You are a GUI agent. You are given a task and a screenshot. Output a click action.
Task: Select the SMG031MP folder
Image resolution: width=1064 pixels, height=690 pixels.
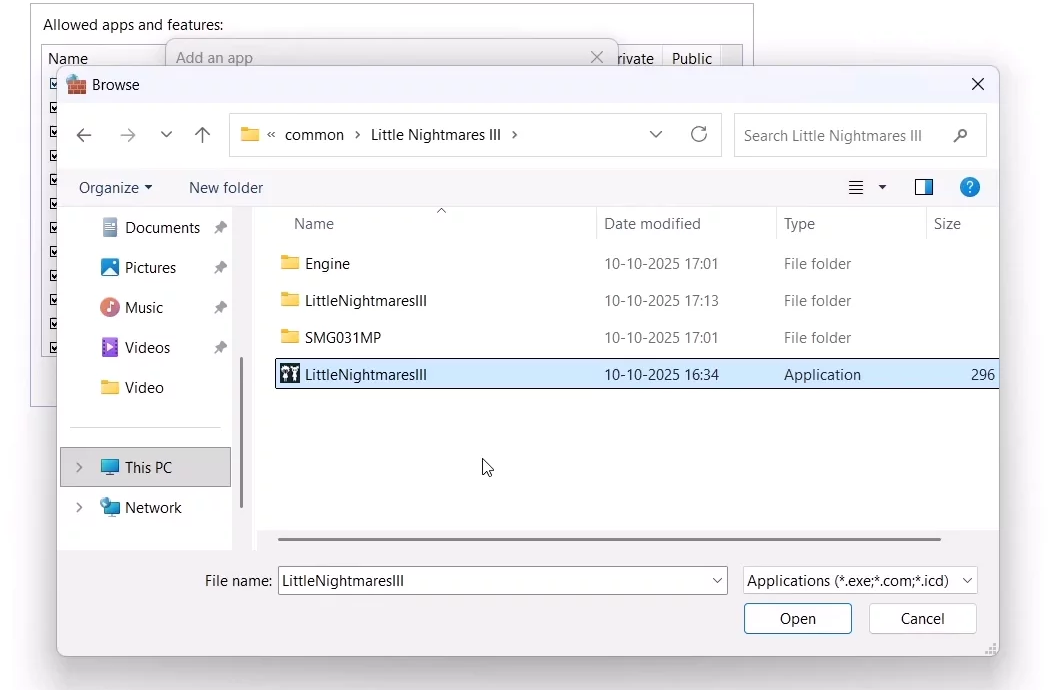(x=342, y=338)
